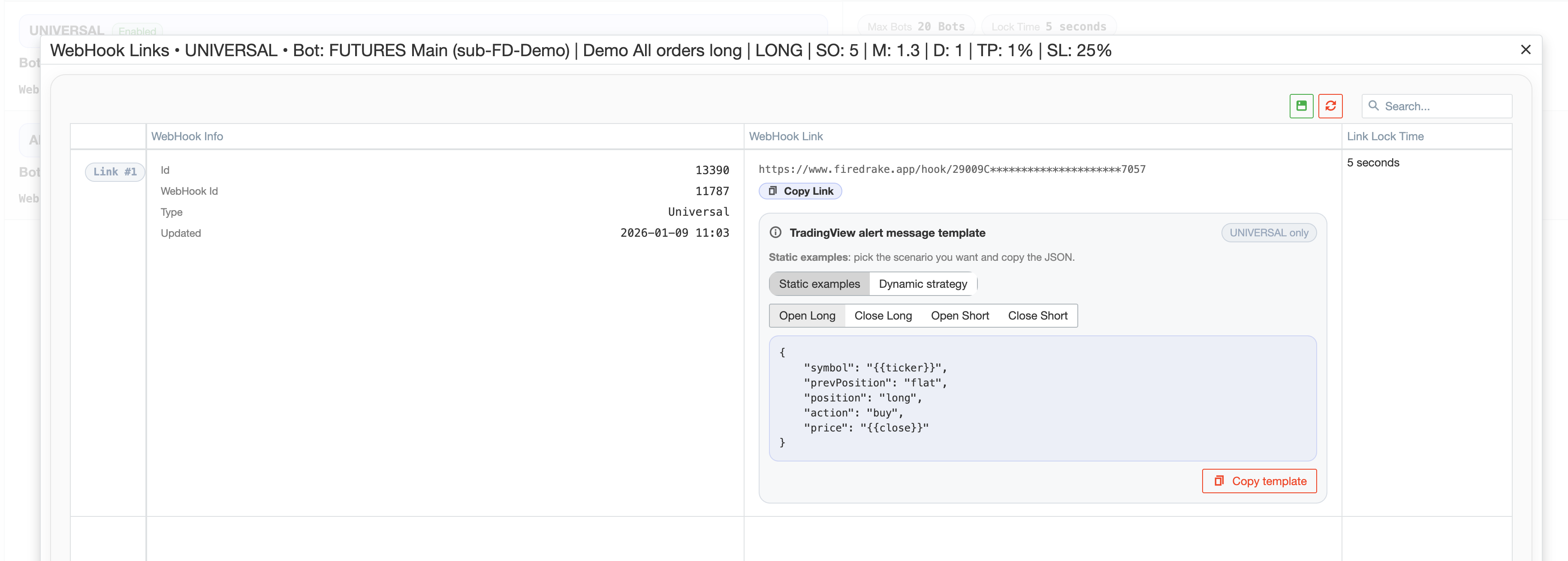Viewport: 1568px width, 561px height.
Task: Click the magnifier icon in the search box
Action: 1375,106
